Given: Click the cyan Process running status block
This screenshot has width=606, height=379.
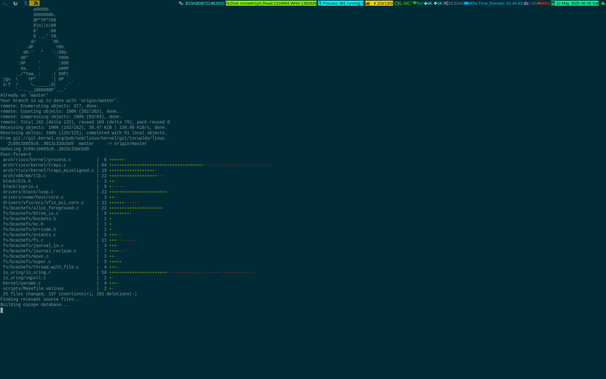Looking at the screenshot, I should point(340,3).
